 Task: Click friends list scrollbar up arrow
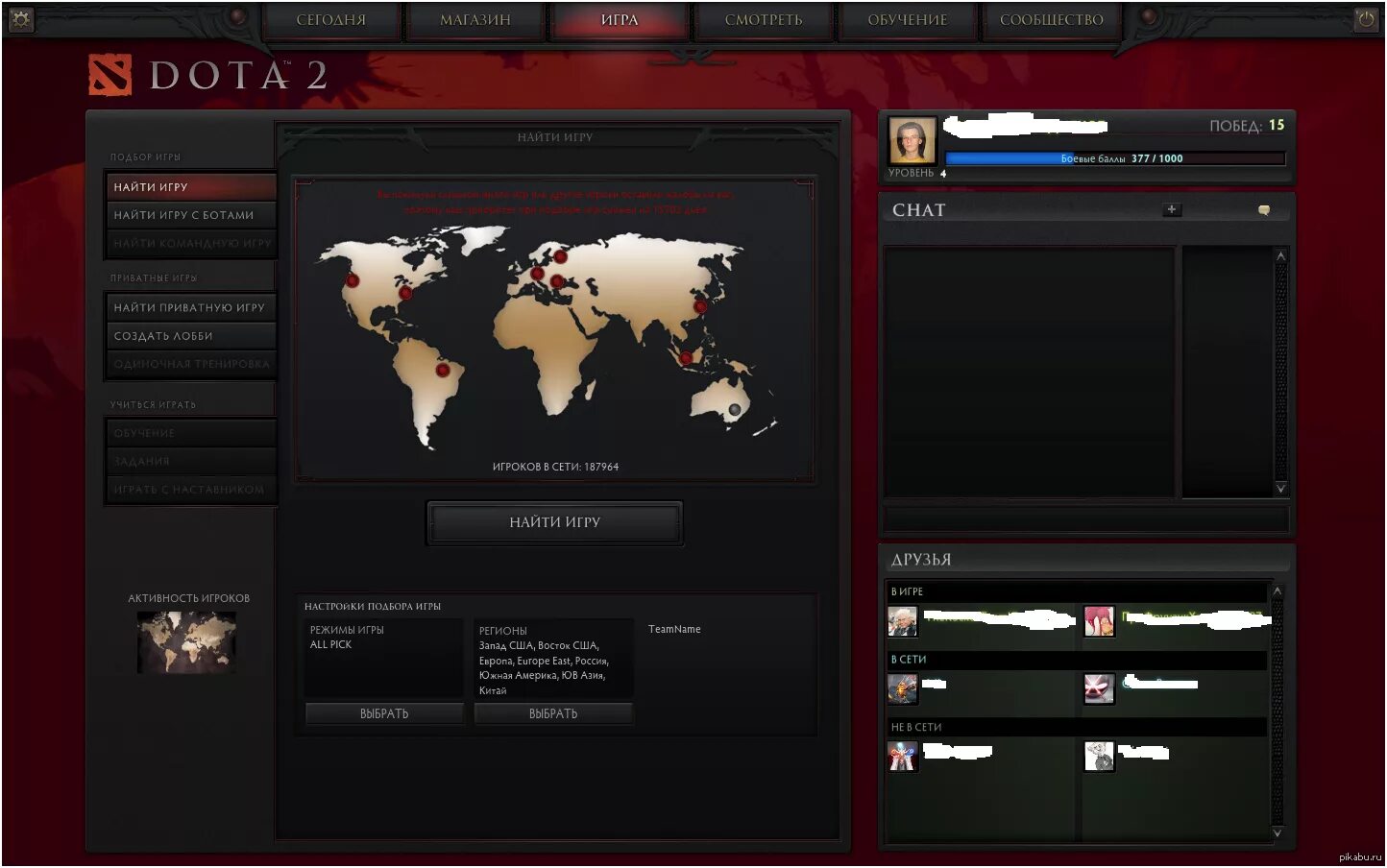[1277, 591]
